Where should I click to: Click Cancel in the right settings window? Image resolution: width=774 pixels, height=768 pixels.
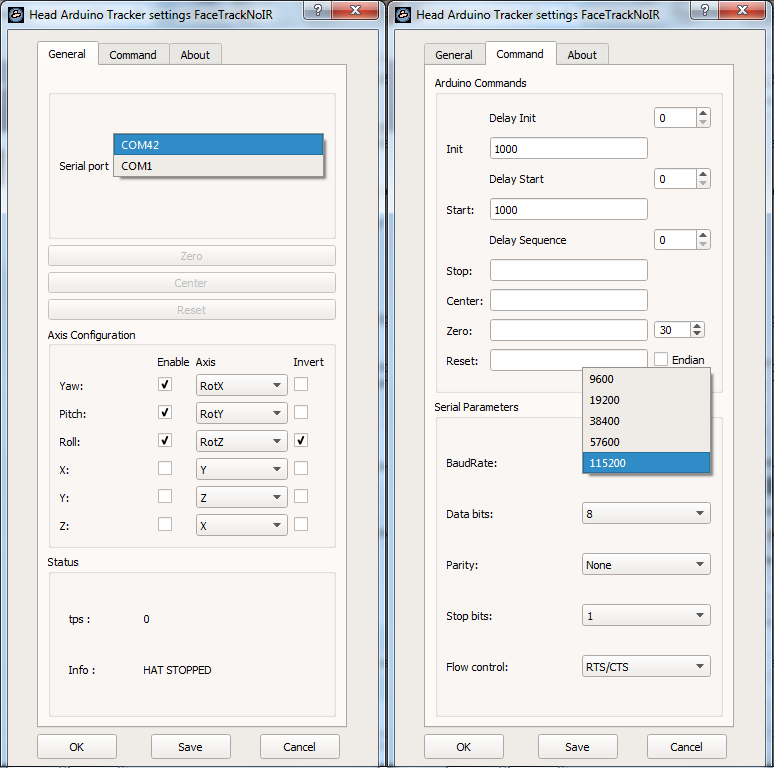click(687, 747)
